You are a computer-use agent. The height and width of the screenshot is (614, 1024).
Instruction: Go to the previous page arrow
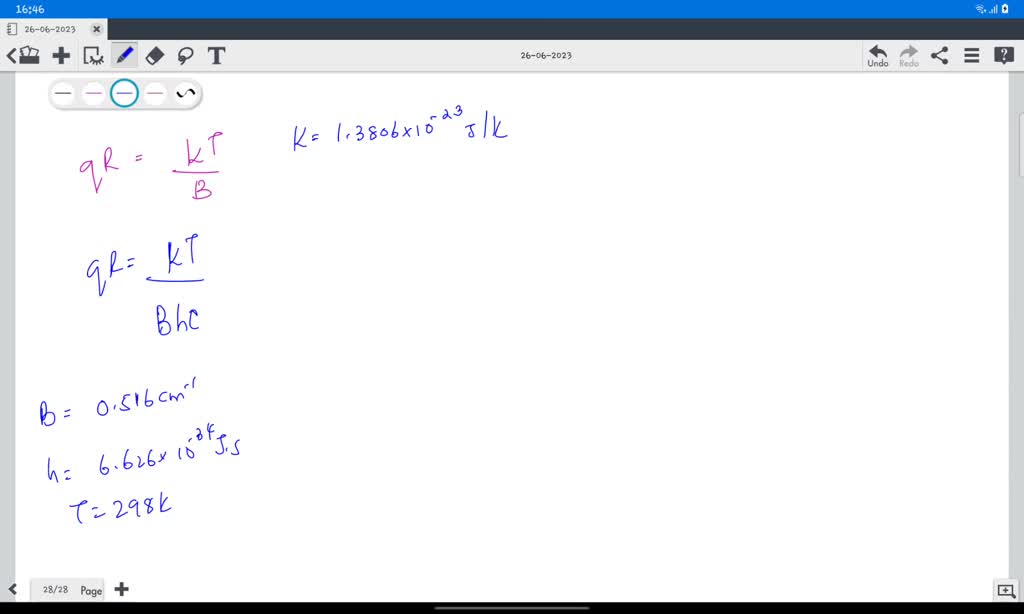tap(13, 590)
